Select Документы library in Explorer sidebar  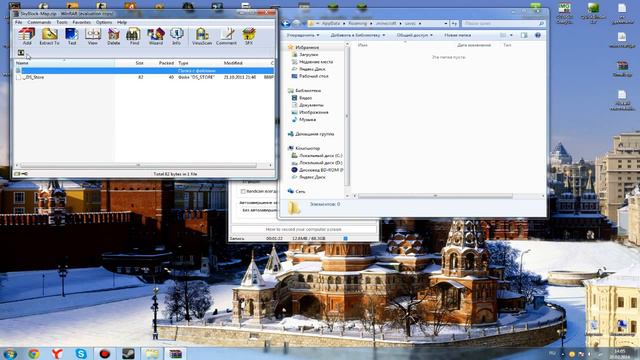311,105
